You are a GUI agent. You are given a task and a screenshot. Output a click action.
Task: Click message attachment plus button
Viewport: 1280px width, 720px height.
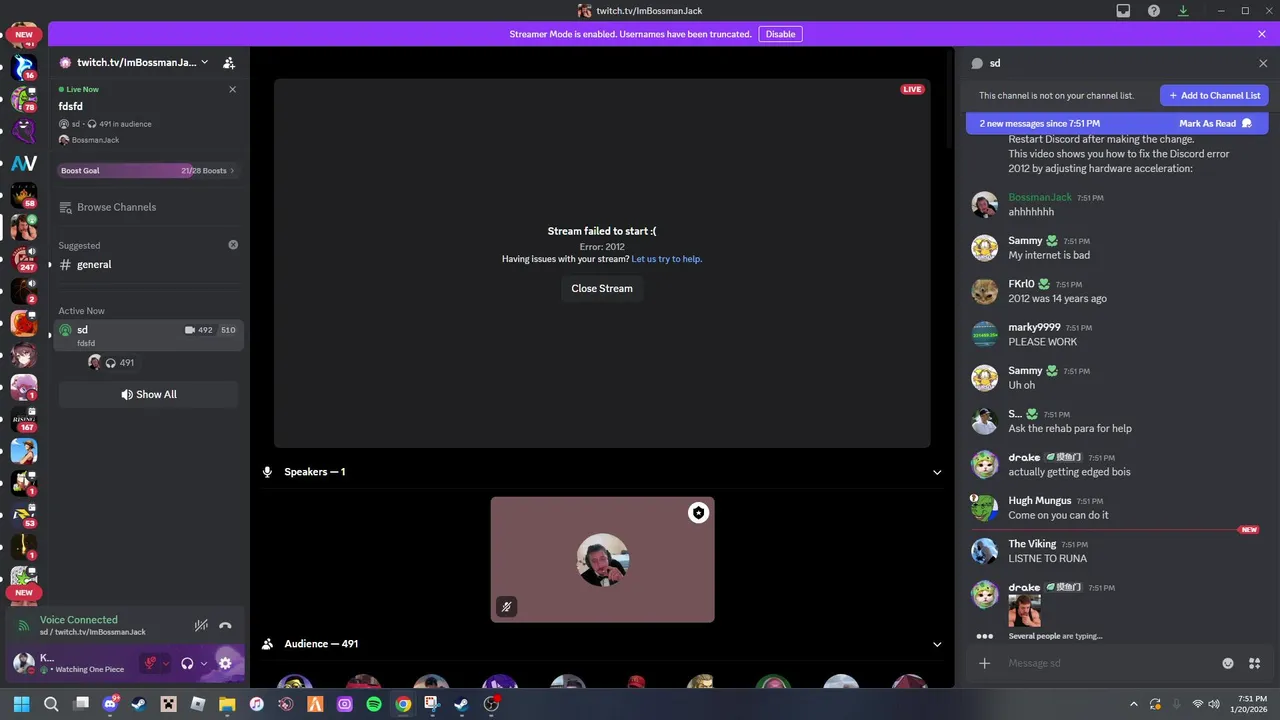pyautogui.click(x=984, y=663)
